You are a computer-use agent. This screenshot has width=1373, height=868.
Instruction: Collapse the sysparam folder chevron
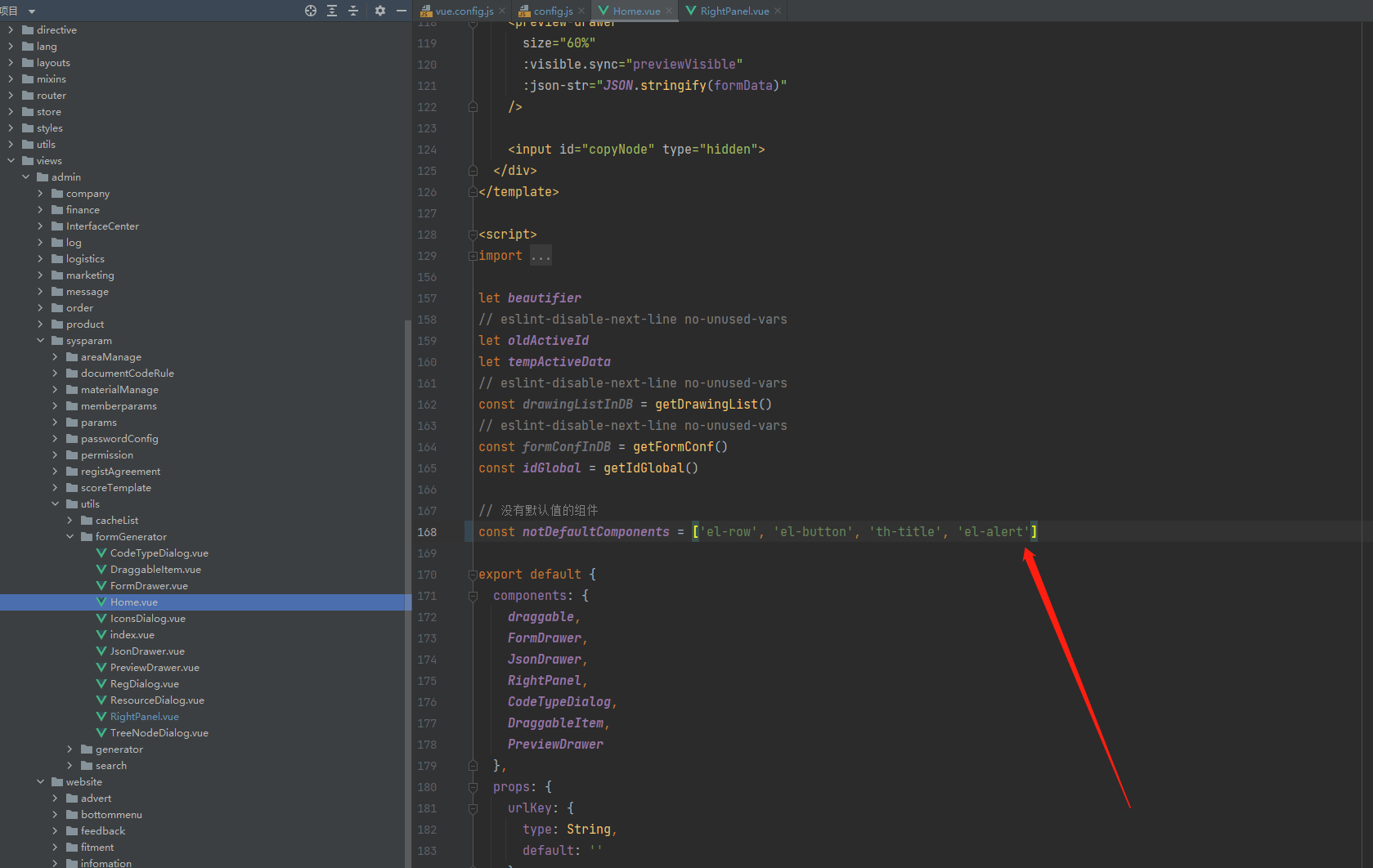[40, 341]
